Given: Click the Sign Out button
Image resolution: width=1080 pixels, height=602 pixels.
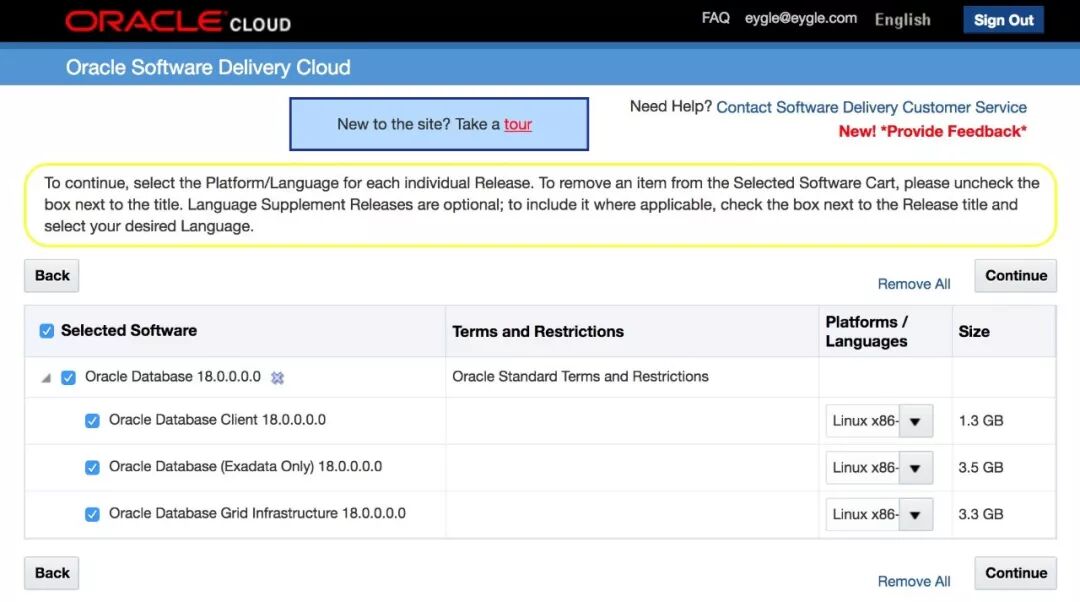Looking at the screenshot, I should click(x=1003, y=20).
